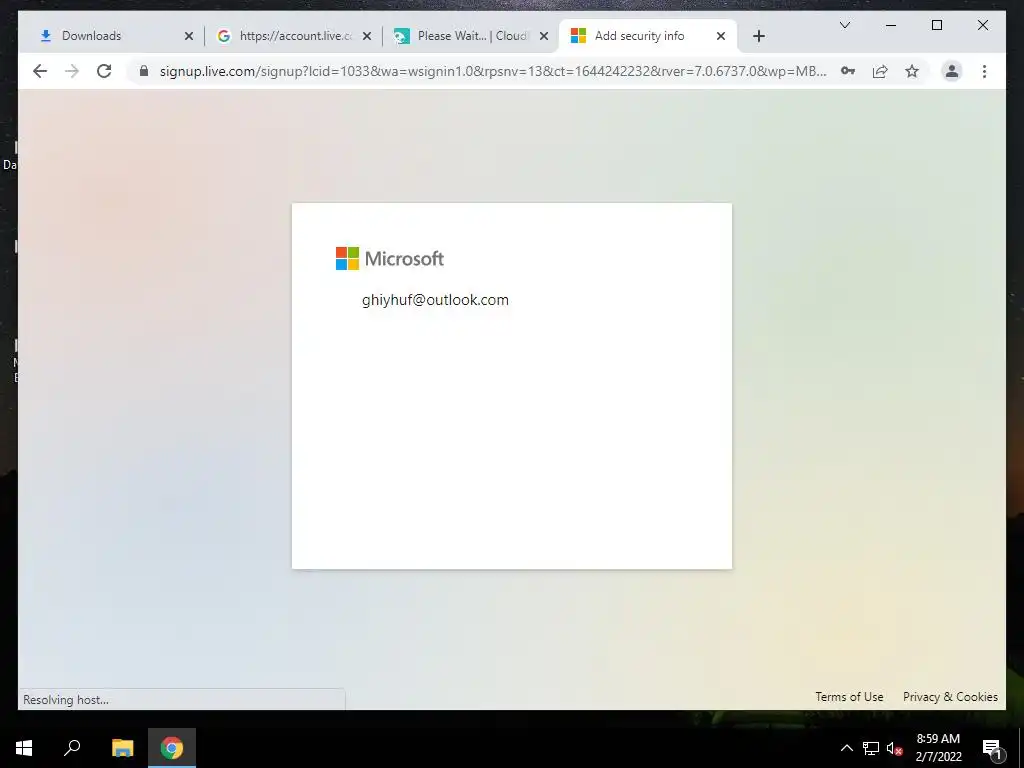Minimize the Chrome window
Screen dimensions: 1024x768
click(891, 25)
